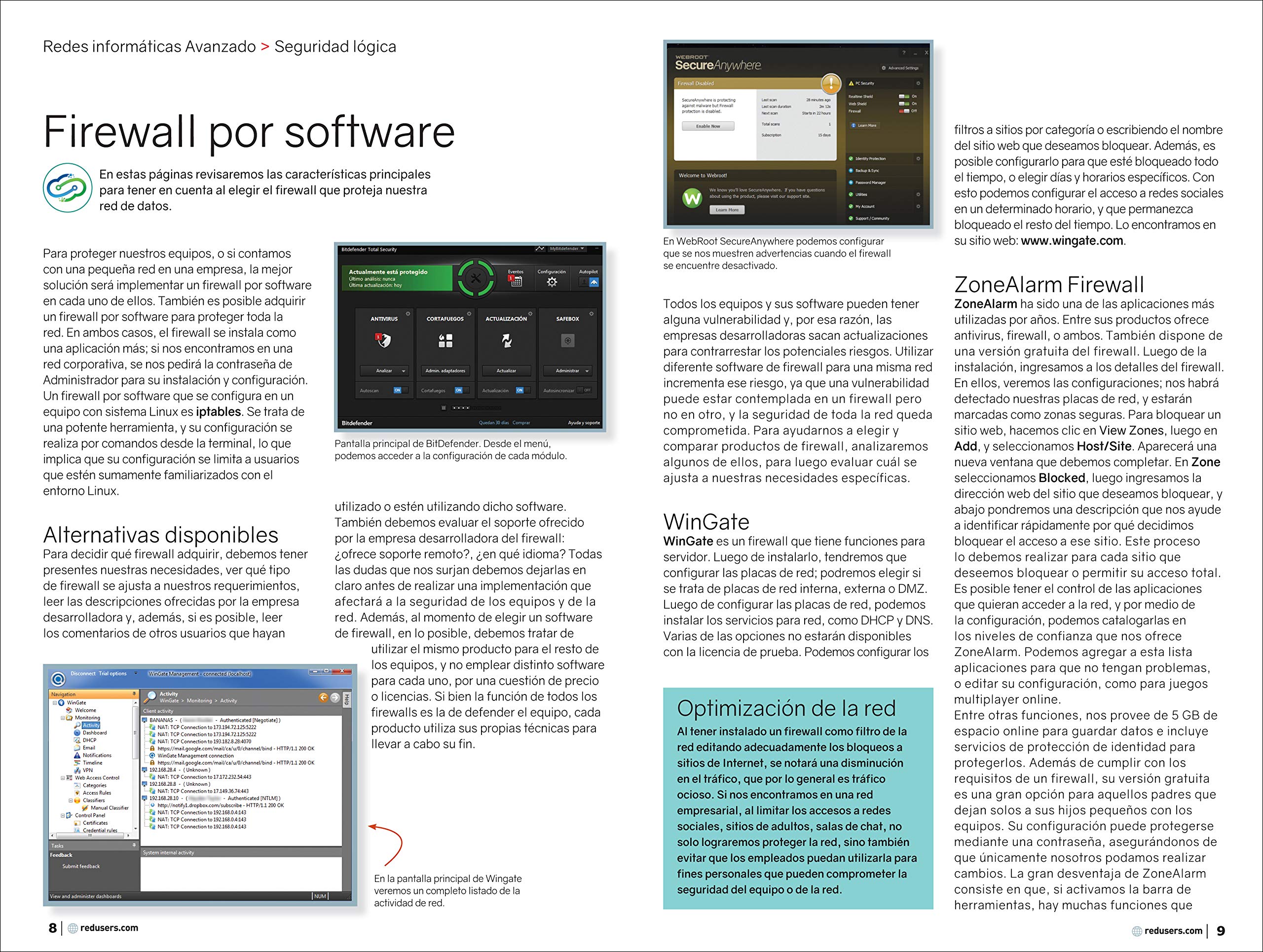Toggle Webroot Web Shield switch
Image resolution: width=1263 pixels, height=952 pixels.
pos(904,104)
